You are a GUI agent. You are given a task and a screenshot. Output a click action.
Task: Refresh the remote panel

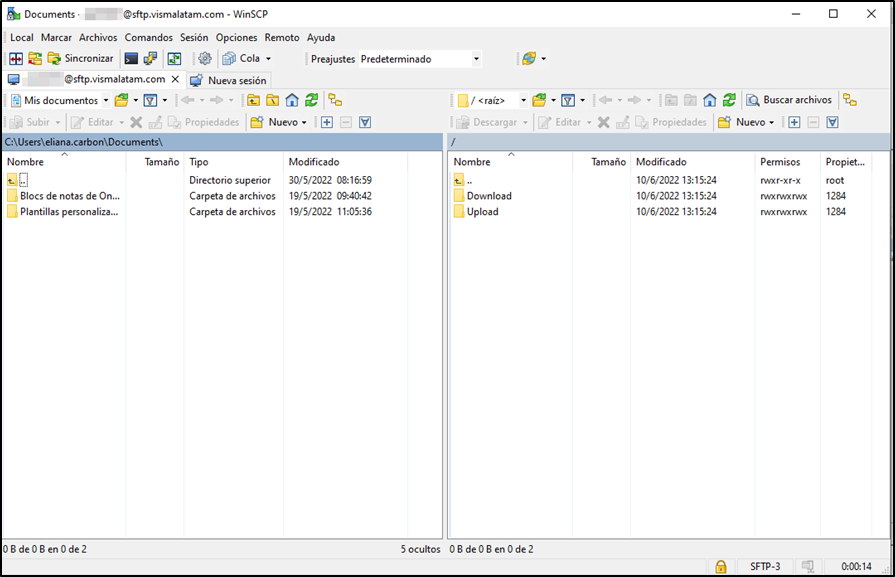click(x=729, y=100)
